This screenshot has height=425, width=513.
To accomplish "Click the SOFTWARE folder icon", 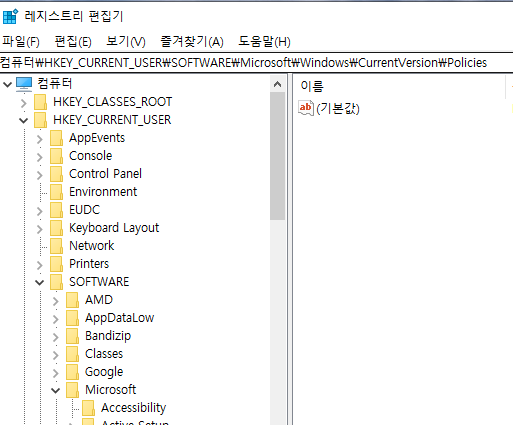I will click(x=56, y=282).
